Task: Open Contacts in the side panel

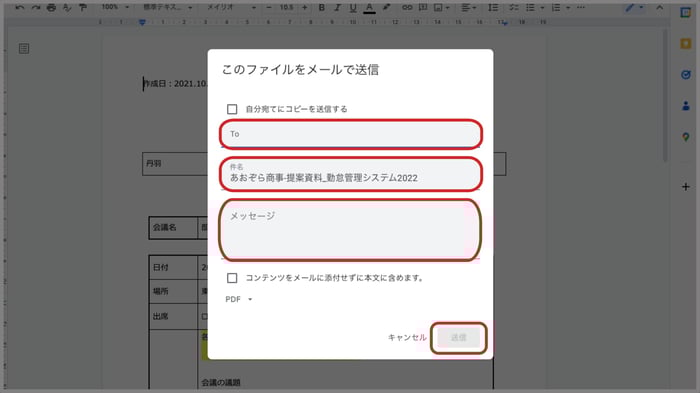Action: (686, 106)
